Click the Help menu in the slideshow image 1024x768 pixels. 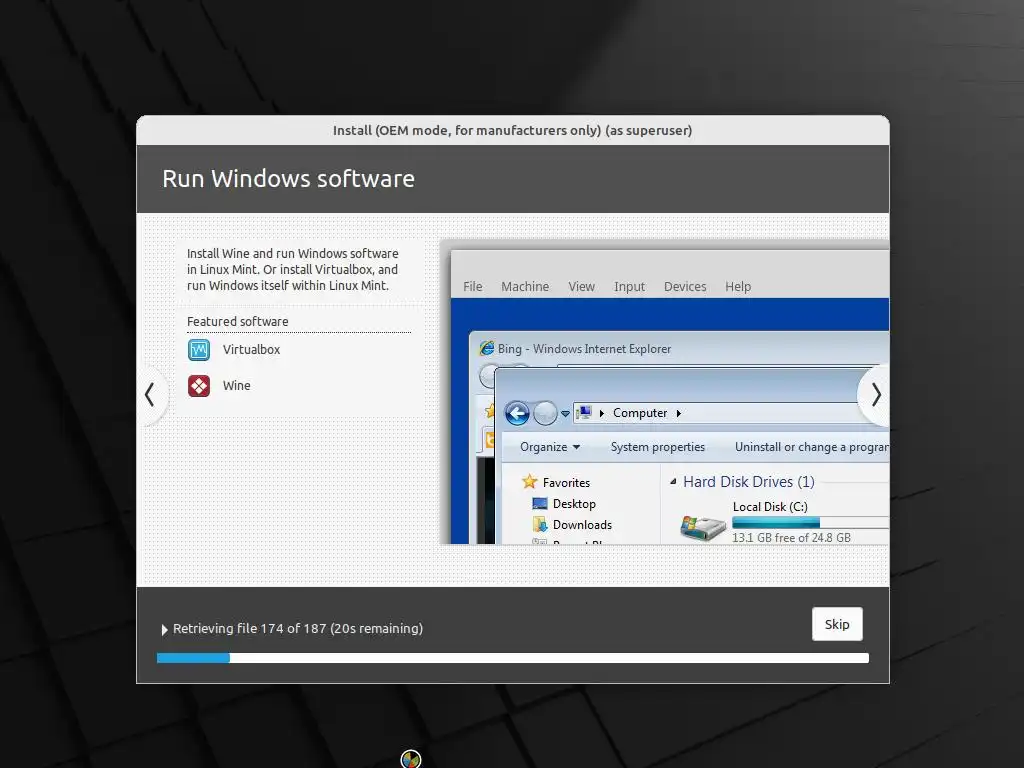pyautogui.click(x=738, y=287)
